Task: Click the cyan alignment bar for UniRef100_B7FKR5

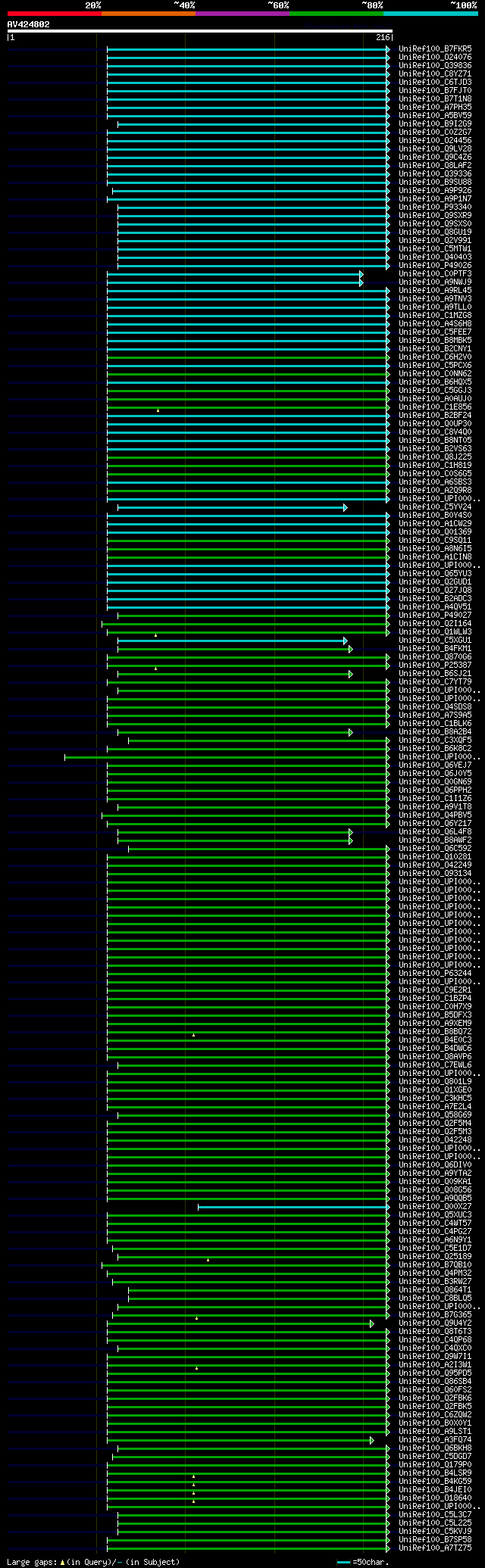Action: coord(248,49)
